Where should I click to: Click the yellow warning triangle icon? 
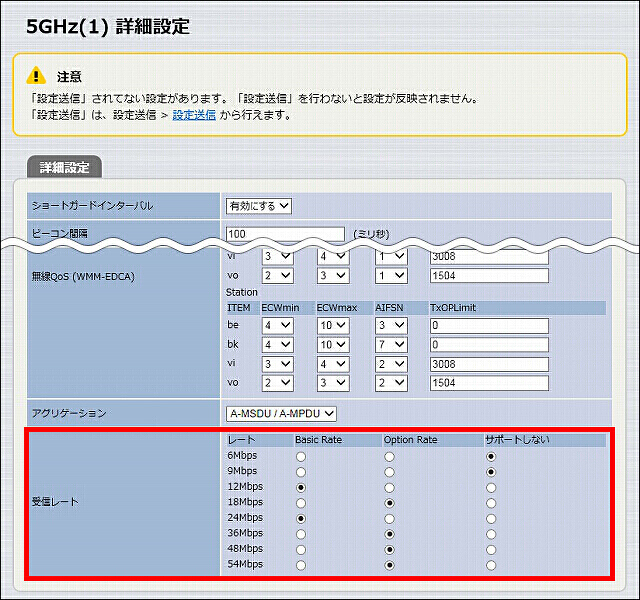coord(36,76)
